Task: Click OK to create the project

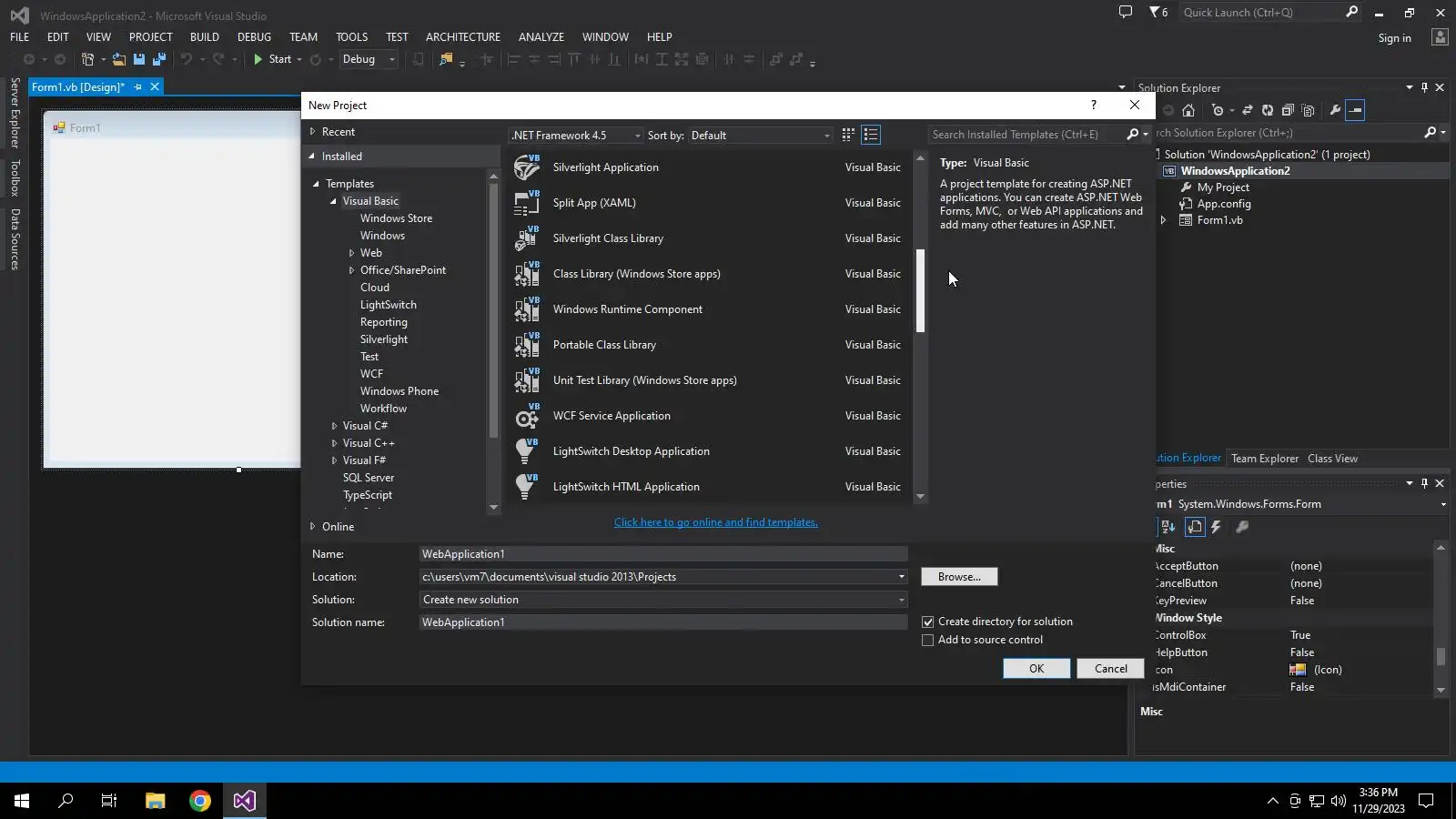Action: pyautogui.click(x=1036, y=669)
